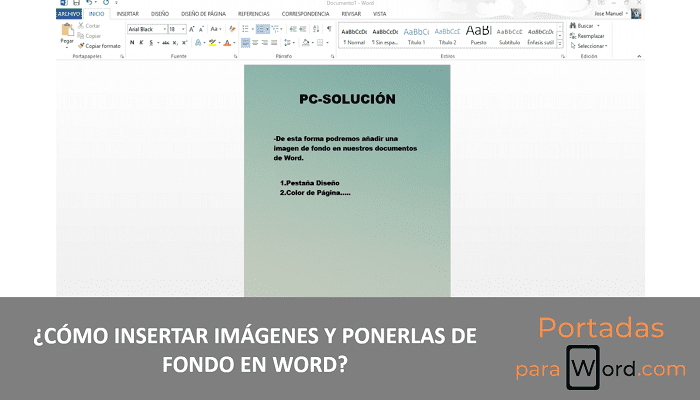Screen dimensions: 700x400
Task: Click the Jose Manuel account picture
Action: [x=636, y=14]
